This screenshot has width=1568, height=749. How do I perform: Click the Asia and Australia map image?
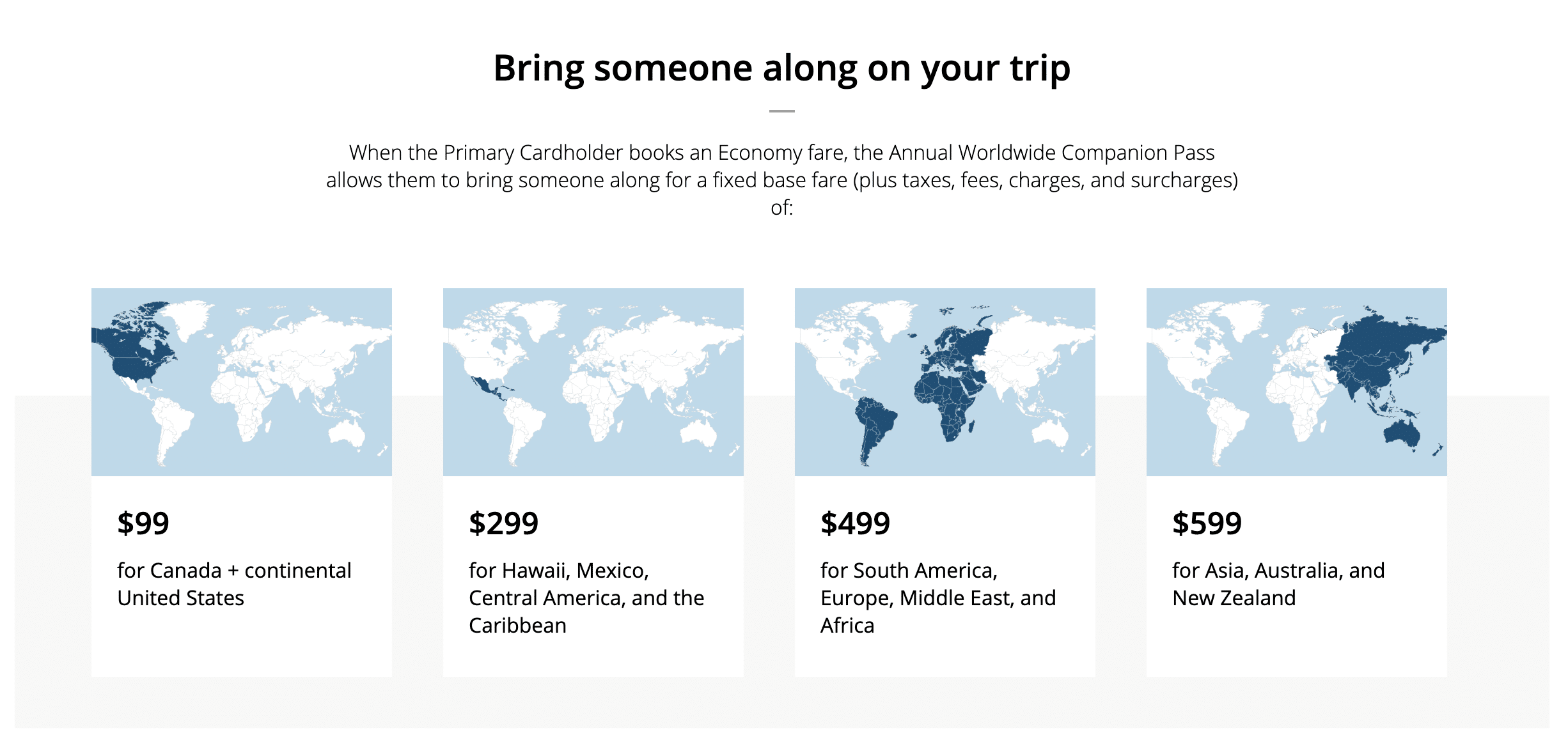click(x=1296, y=382)
